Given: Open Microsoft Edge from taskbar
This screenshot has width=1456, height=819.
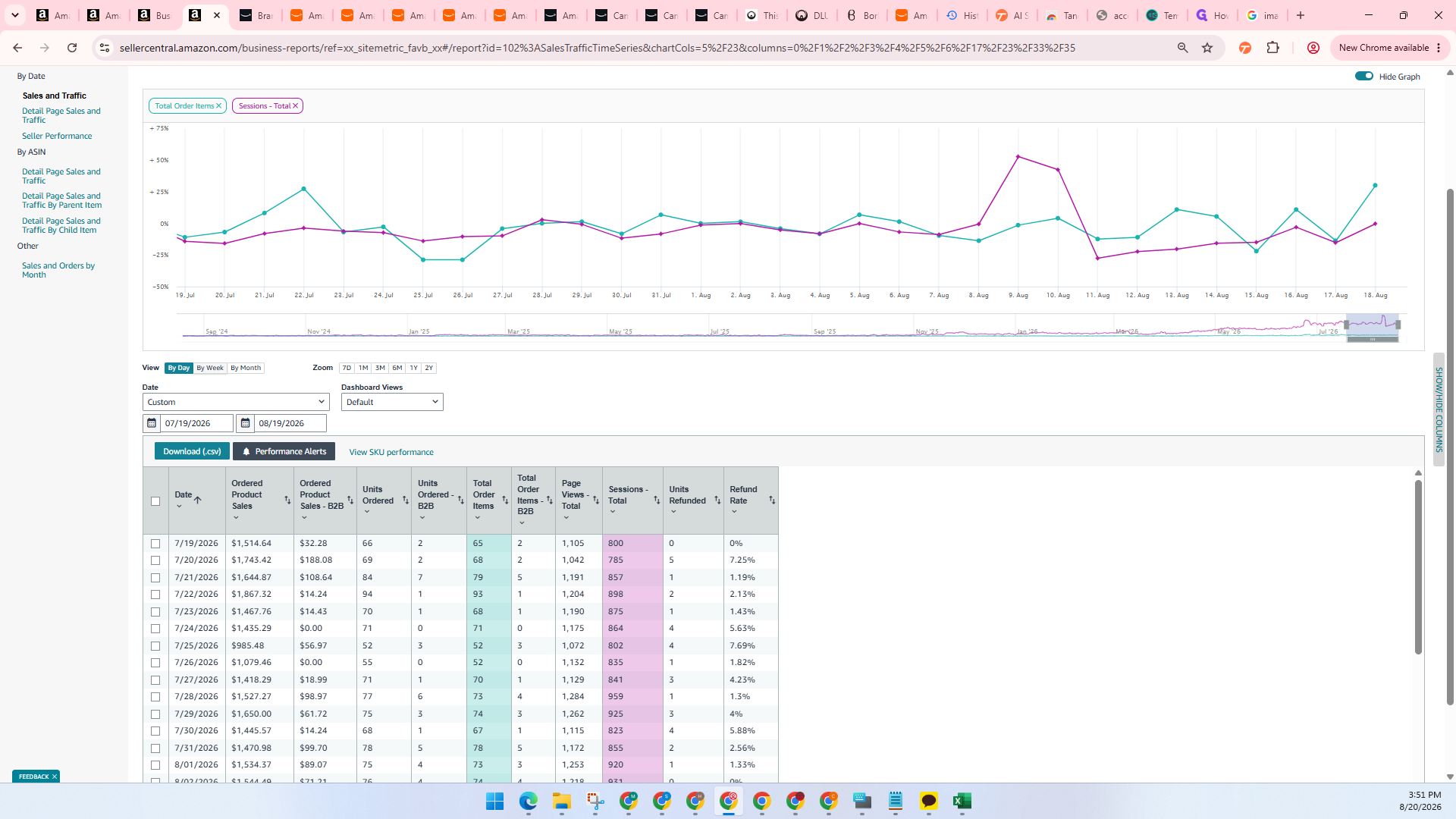Looking at the screenshot, I should coord(528,802).
